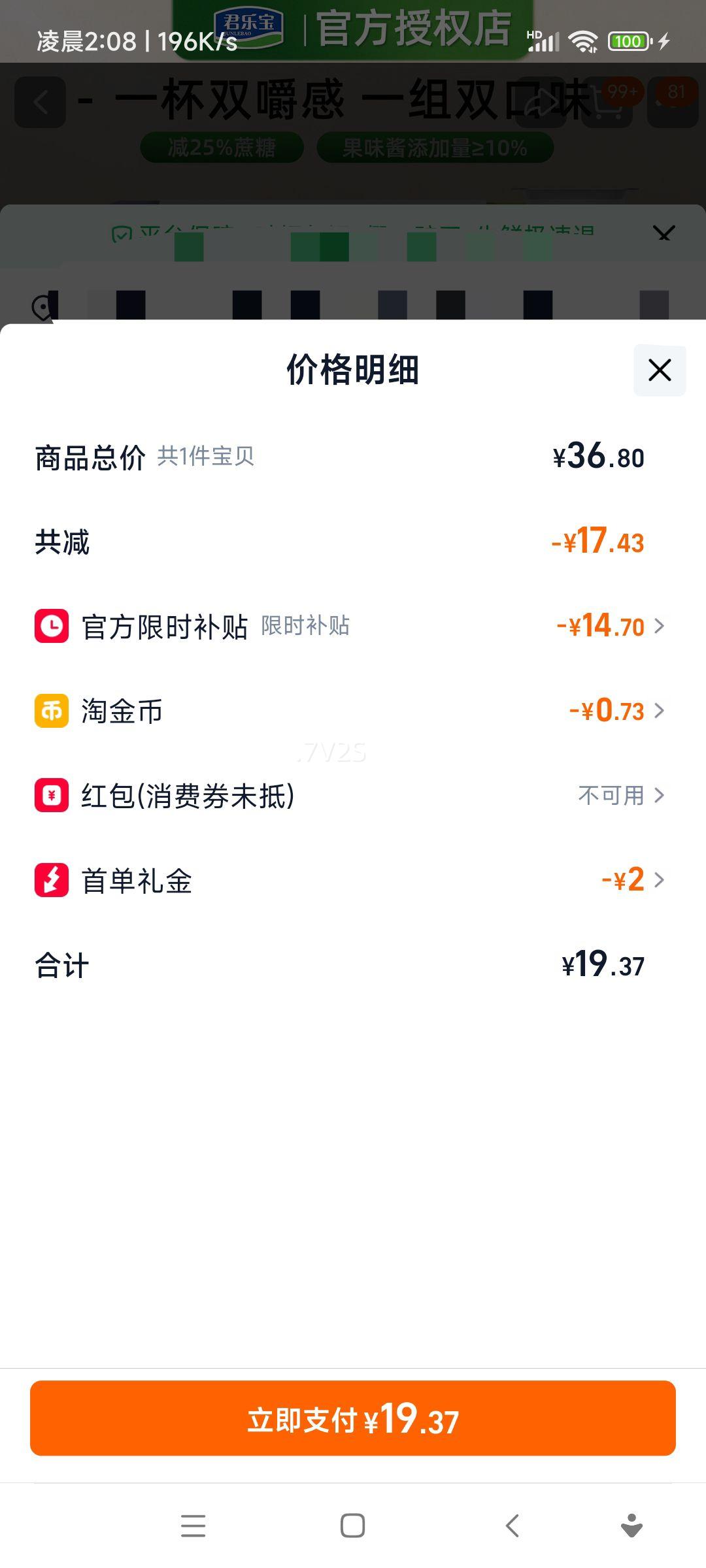The width and height of the screenshot is (706, 1568).
Task: Tap the red clock 官方限时补贴 icon
Action: click(52, 626)
